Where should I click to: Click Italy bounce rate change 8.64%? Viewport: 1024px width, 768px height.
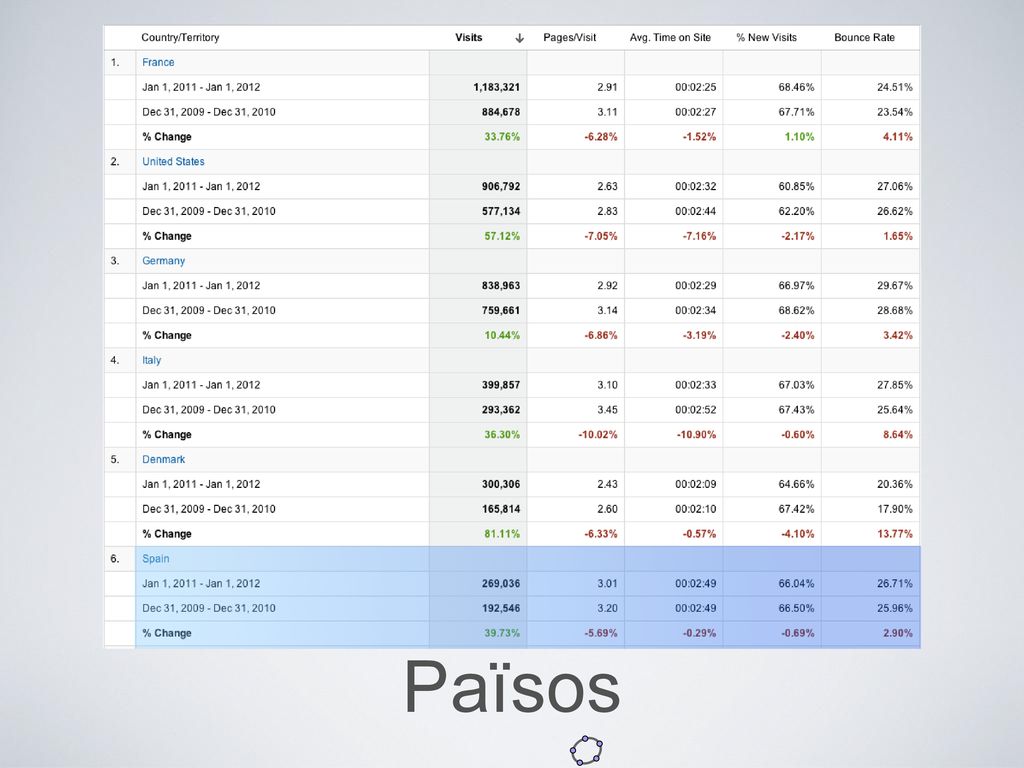(x=897, y=434)
